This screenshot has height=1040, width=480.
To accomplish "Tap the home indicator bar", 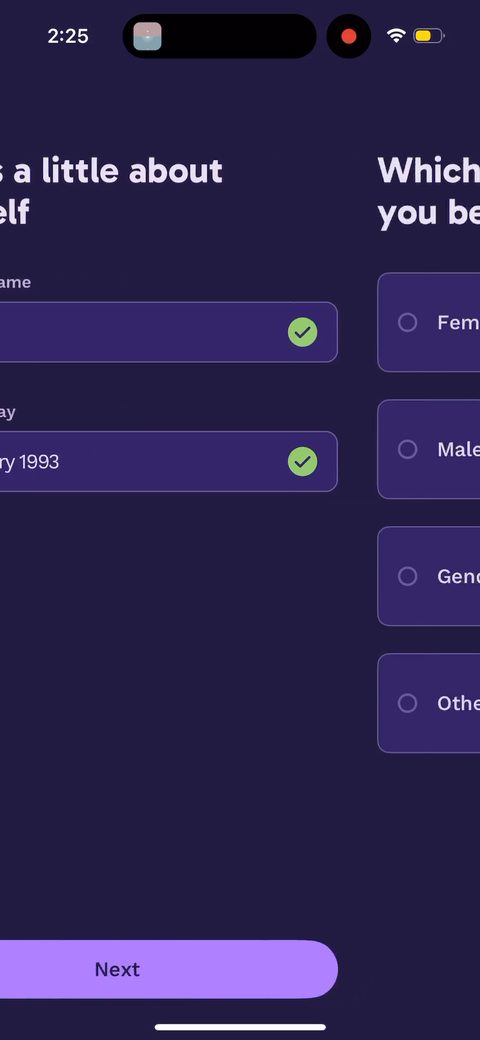I will click(240, 1027).
